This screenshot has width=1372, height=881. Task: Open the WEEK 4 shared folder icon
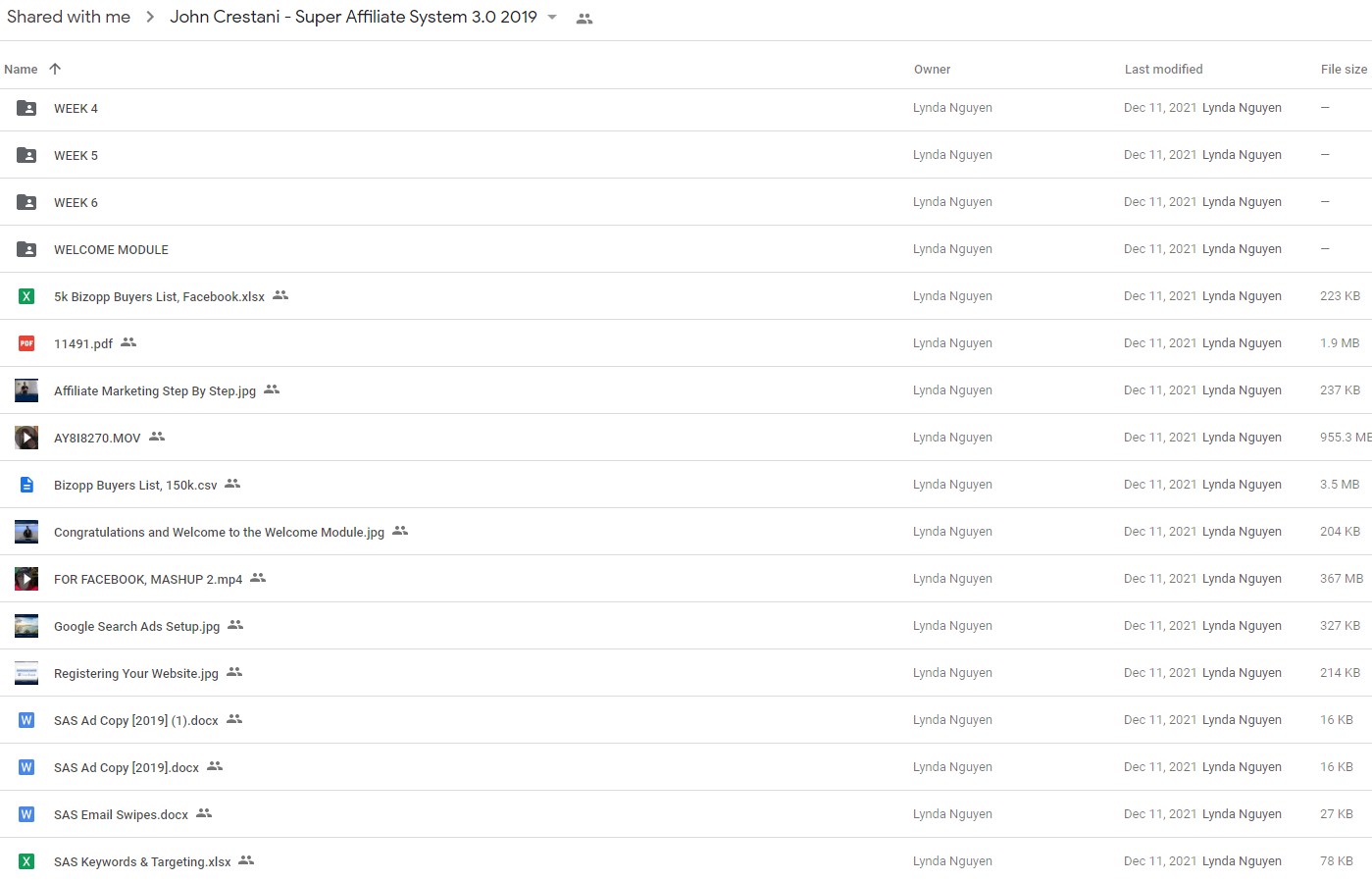[26, 108]
